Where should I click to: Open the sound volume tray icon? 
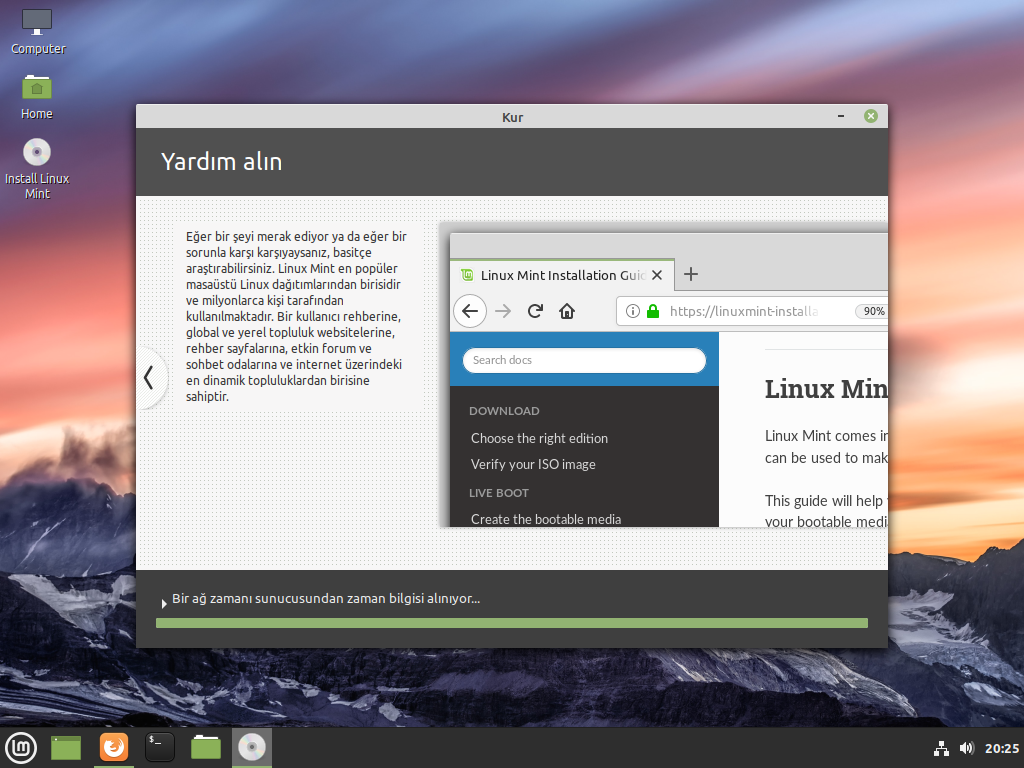(x=967, y=748)
